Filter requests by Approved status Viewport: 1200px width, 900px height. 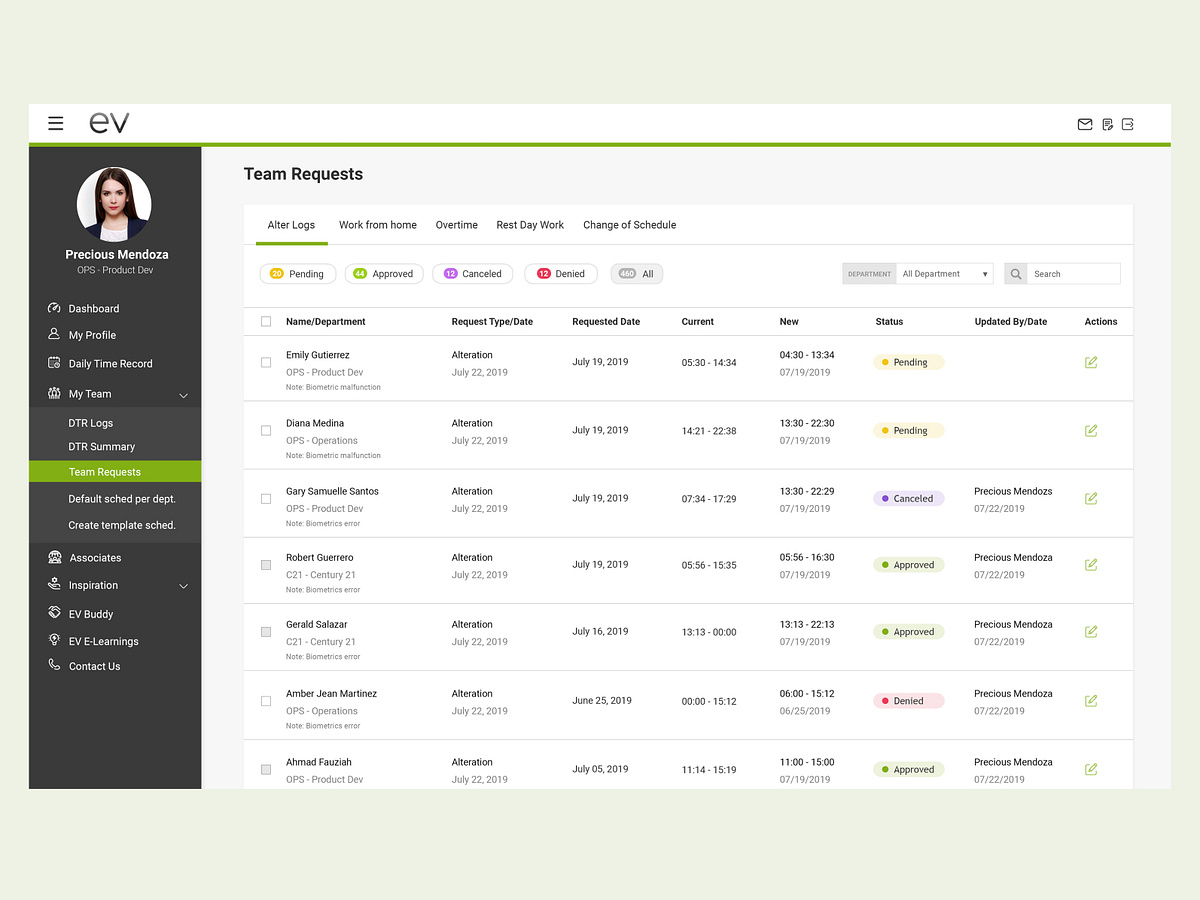click(384, 273)
